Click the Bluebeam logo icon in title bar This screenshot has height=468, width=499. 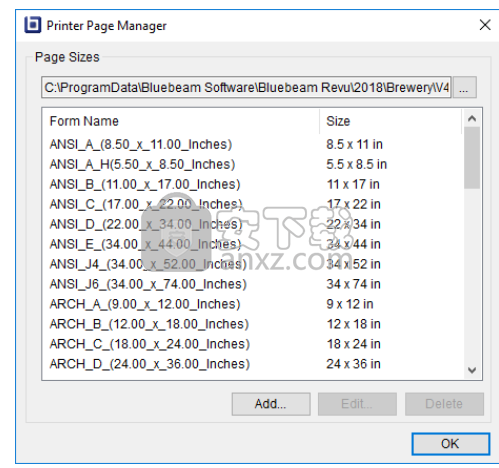click(x=33, y=25)
